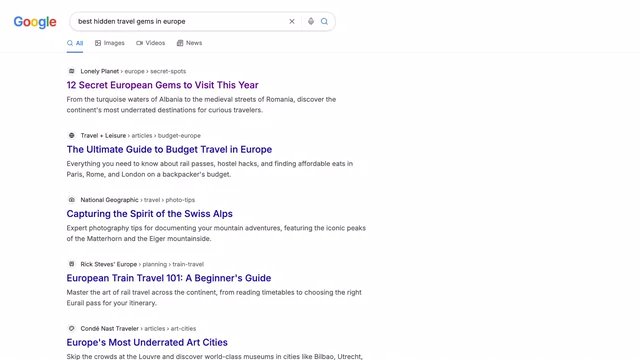Click the National Geographic site name
Image resolution: width=640 pixels, height=360 pixels.
(109, 200)
